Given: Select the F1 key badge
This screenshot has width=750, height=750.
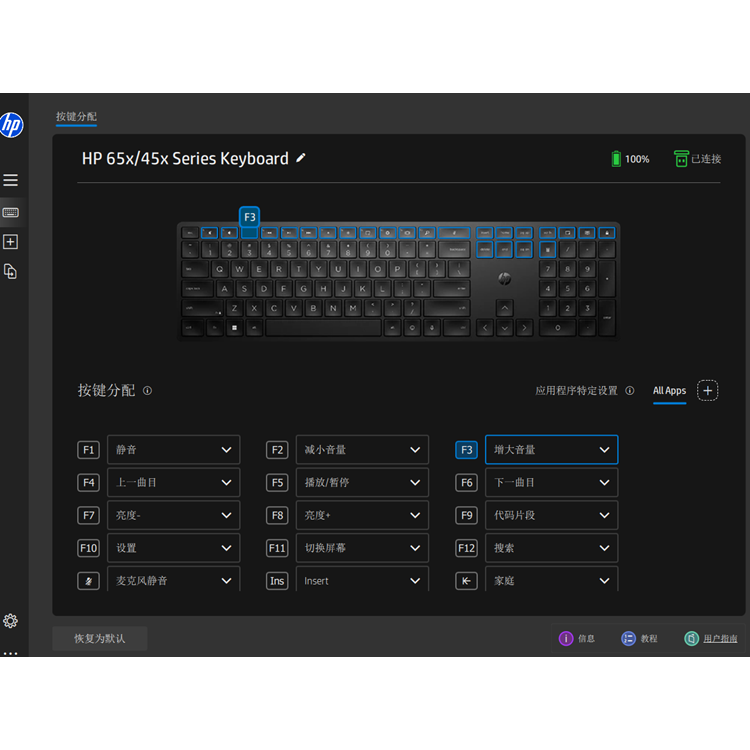Looking at the screenshot, I should (x=88, y=450).
